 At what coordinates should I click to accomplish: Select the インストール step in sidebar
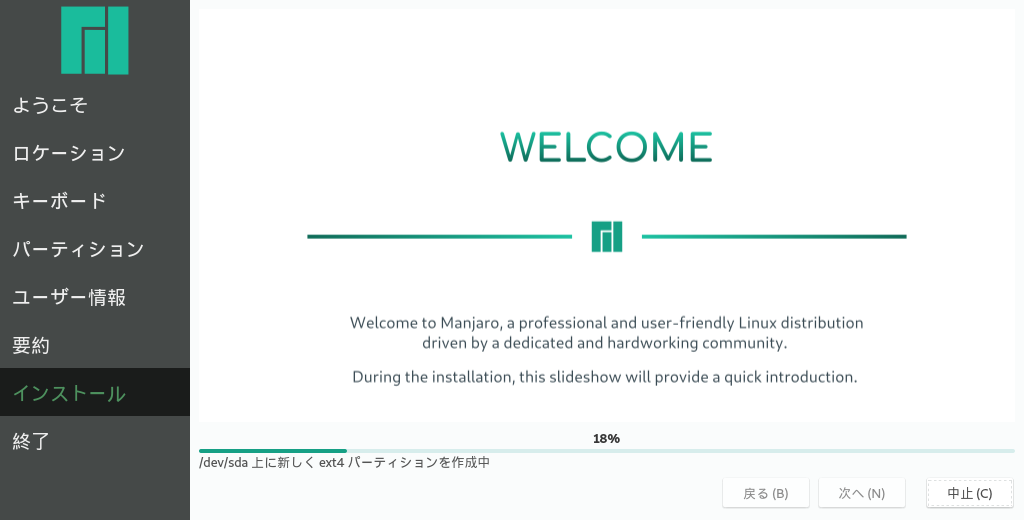point(95,392)
